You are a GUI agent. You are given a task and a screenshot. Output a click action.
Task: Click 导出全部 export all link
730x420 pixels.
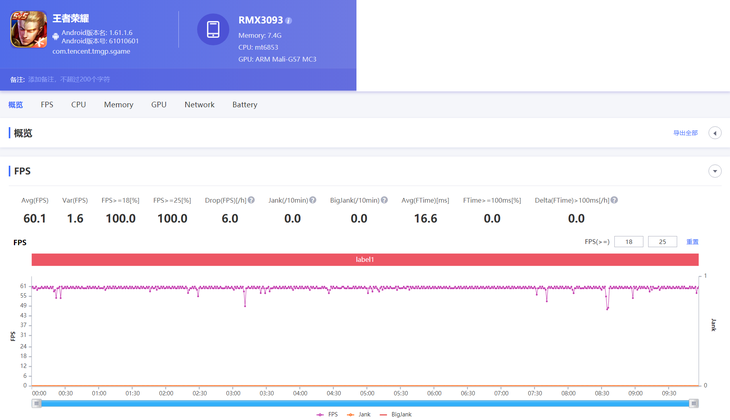[685, 133]
